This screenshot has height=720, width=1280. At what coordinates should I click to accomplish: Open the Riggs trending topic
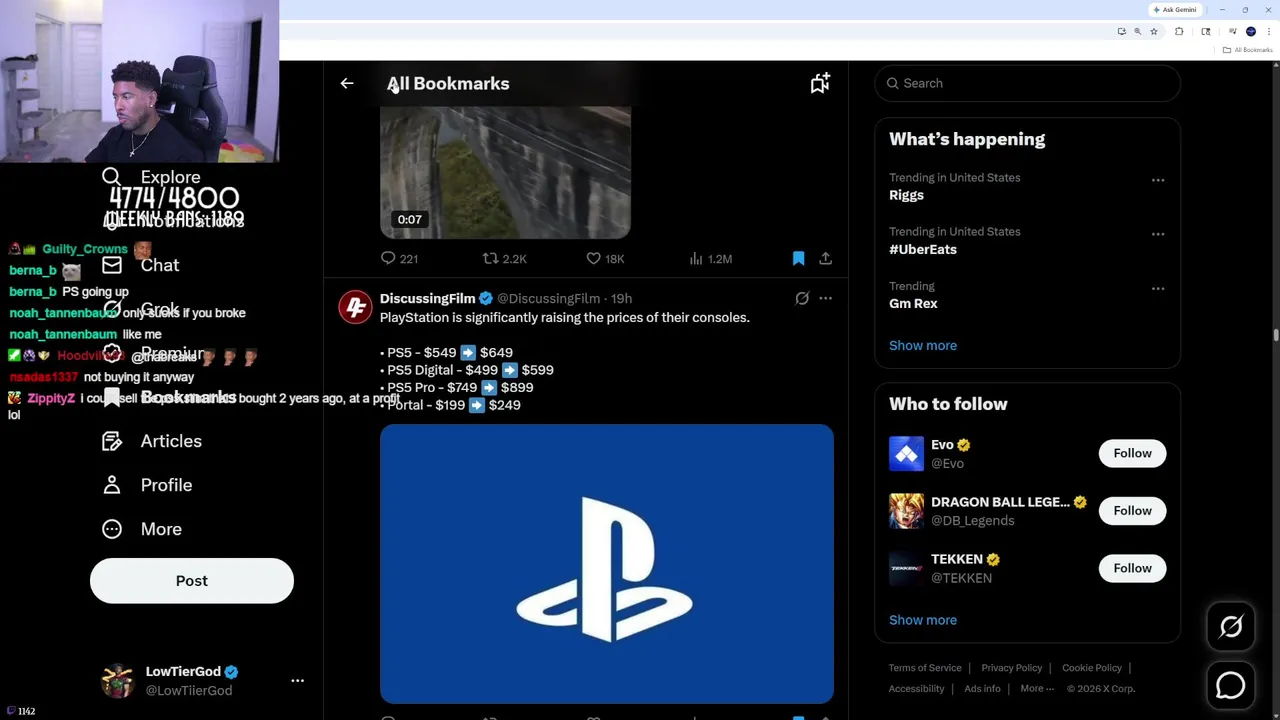906,195
